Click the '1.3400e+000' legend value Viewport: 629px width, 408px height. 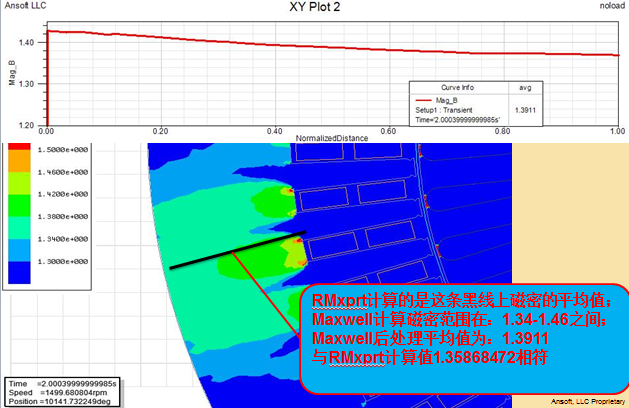pos(63,239)
